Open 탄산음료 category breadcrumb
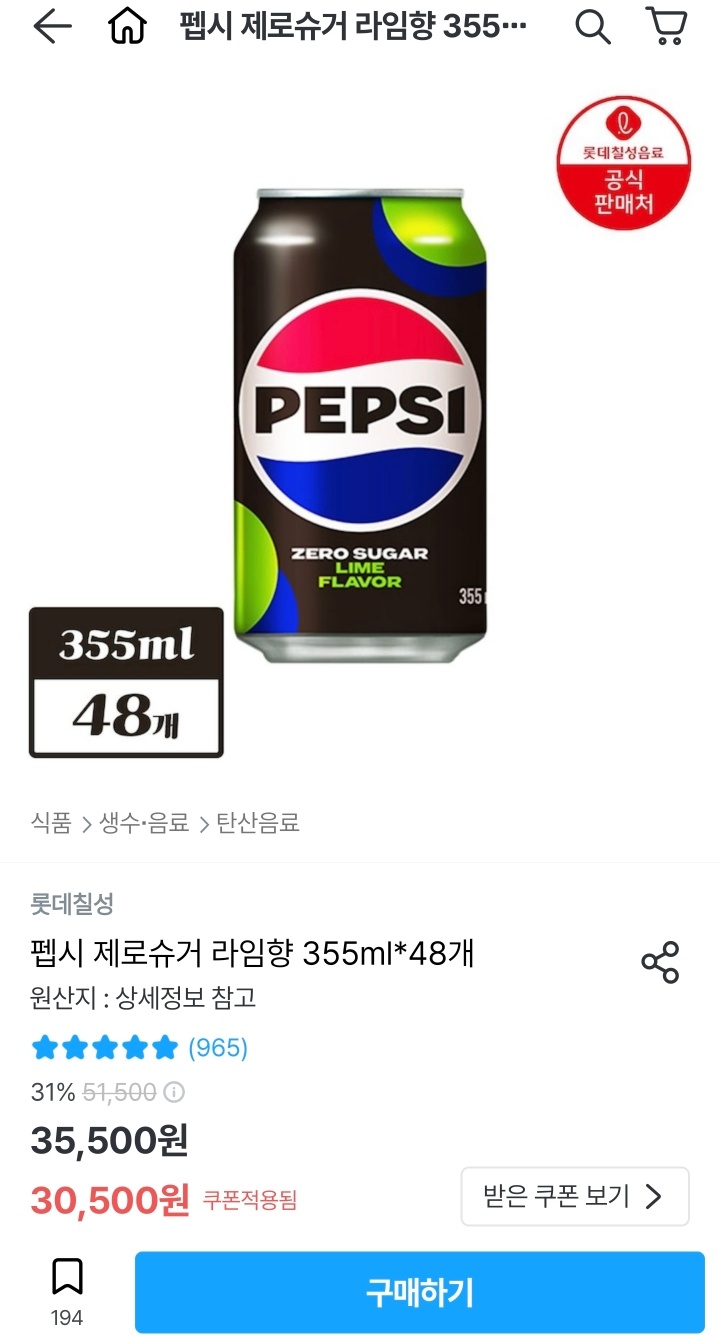 coord(258,823)
